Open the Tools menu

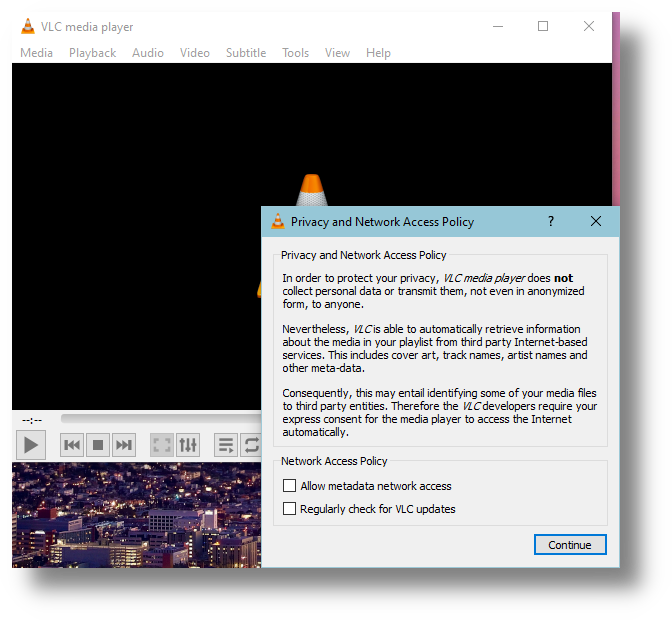tap(295, 53)
